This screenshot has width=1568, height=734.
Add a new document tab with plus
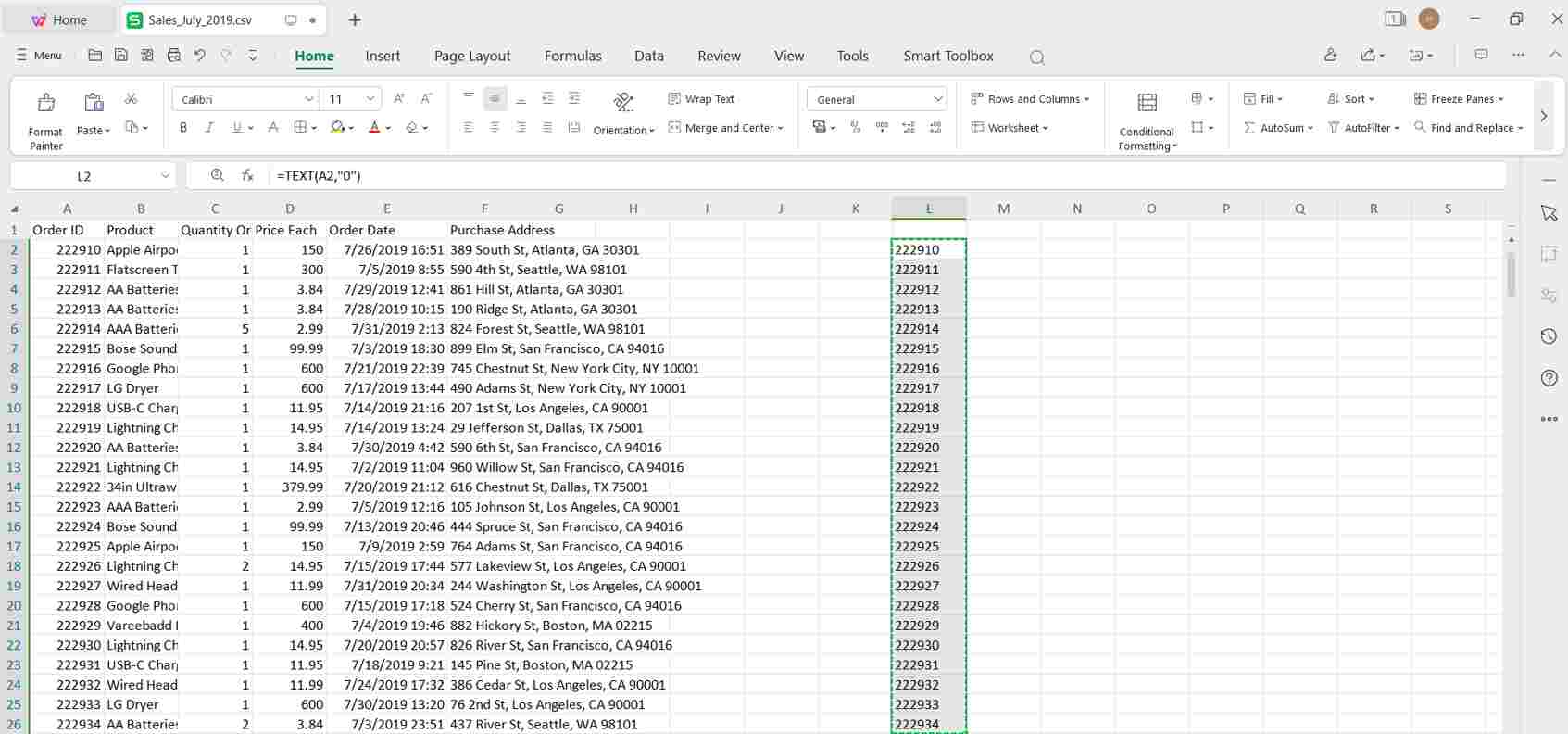pyautogui.click(x=354, y=19)
